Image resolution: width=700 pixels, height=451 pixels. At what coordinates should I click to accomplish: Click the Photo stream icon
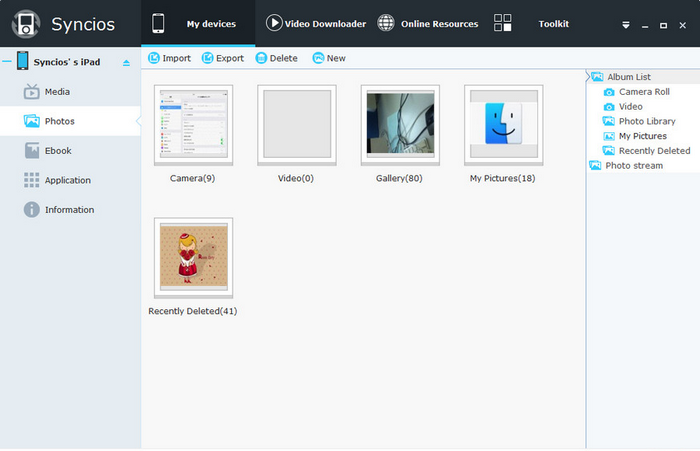click(595, 165)
